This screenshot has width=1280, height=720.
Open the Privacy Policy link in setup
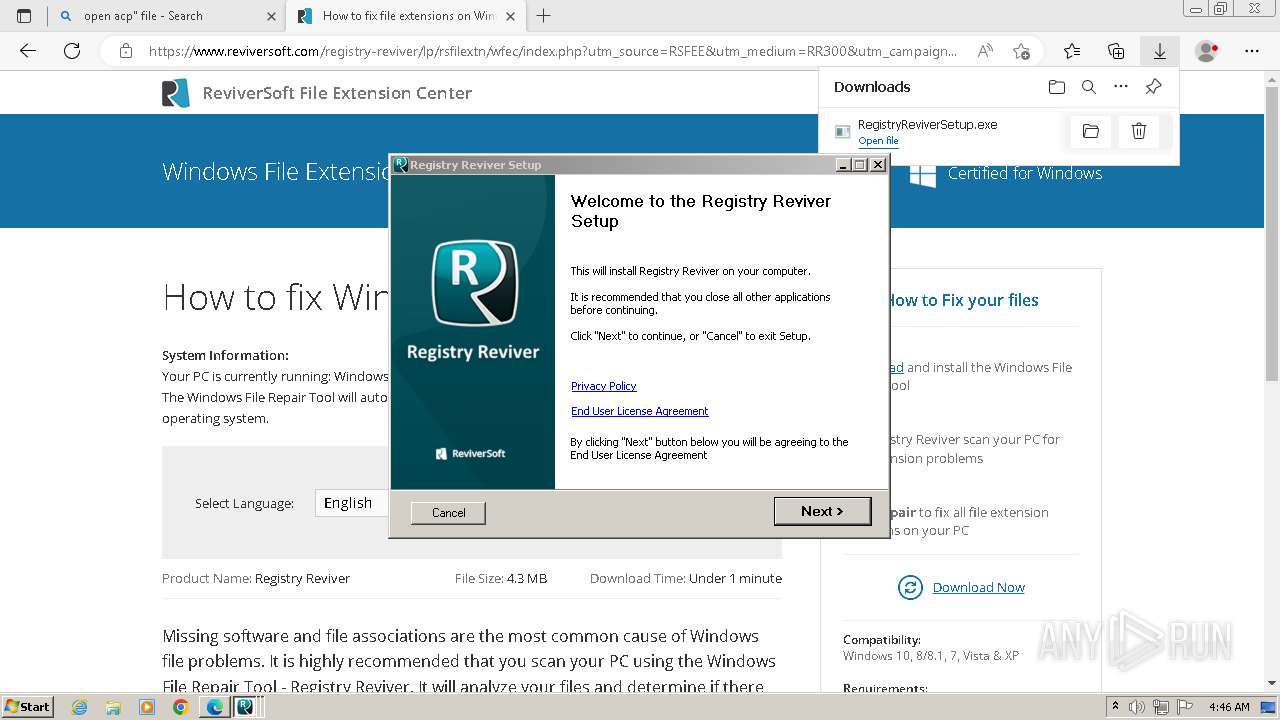tap(603, 386)
